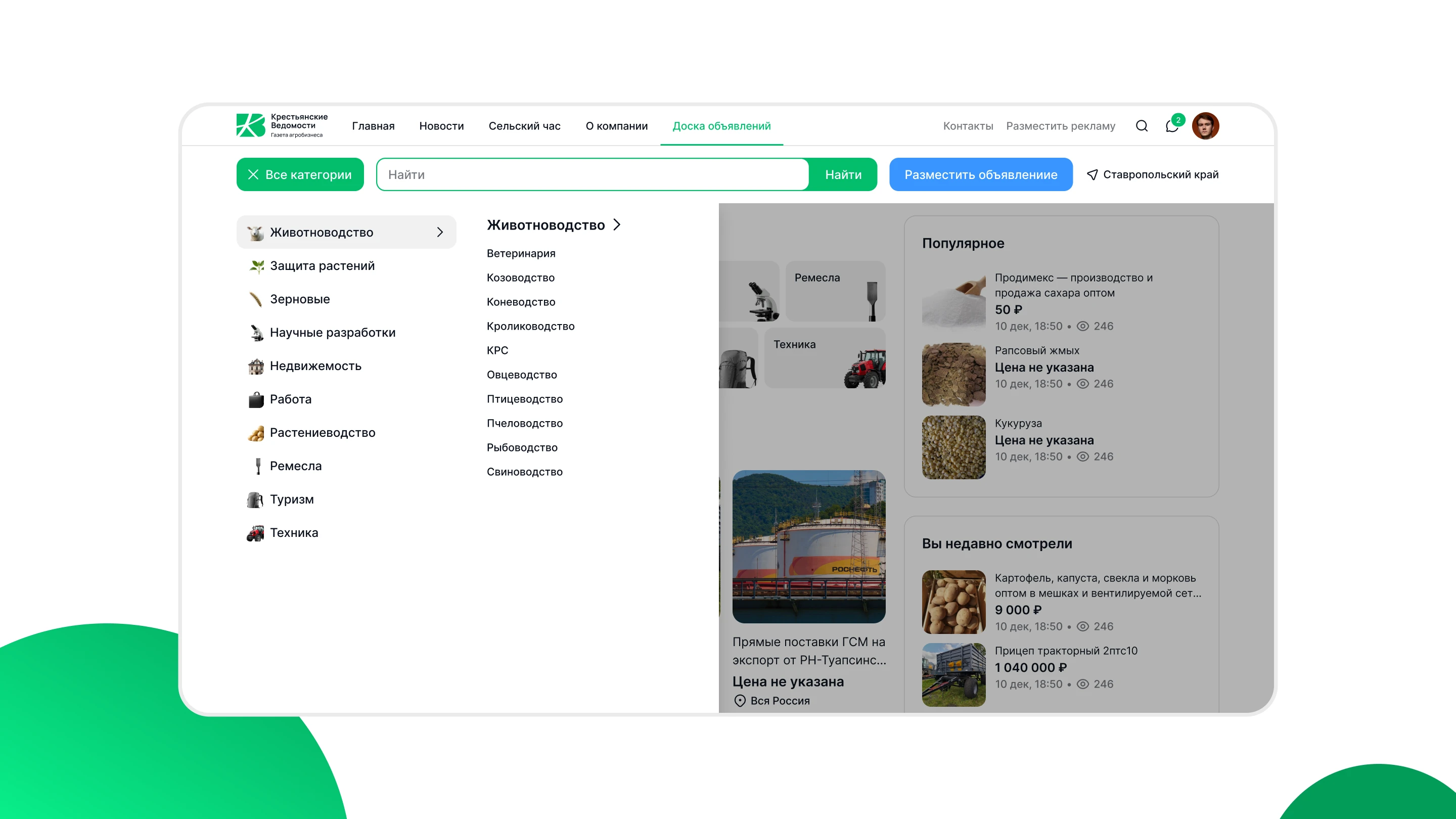Focus the Найти search input field

[x=593, y=174]
